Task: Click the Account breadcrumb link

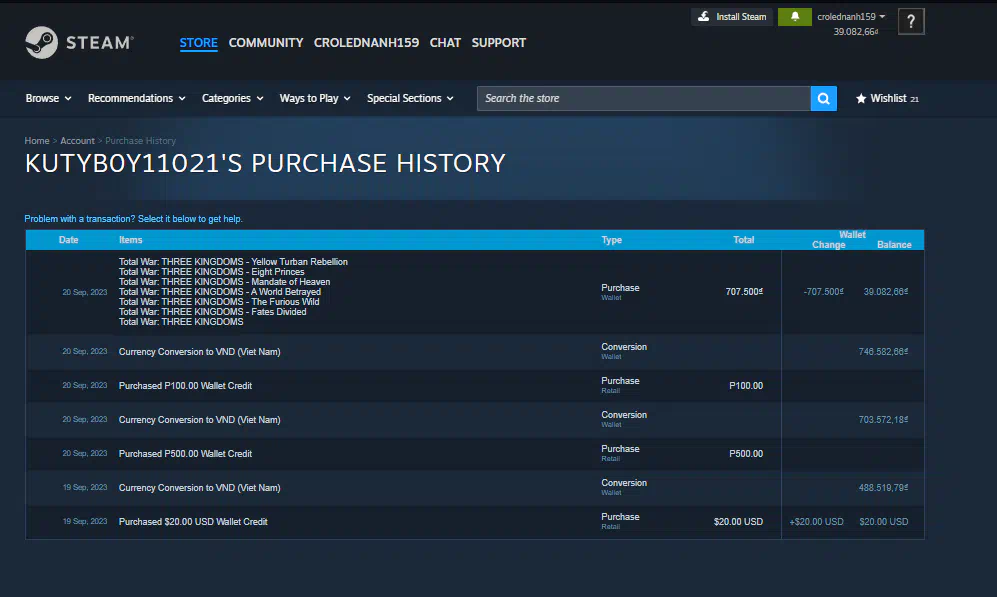Action: 77,141
